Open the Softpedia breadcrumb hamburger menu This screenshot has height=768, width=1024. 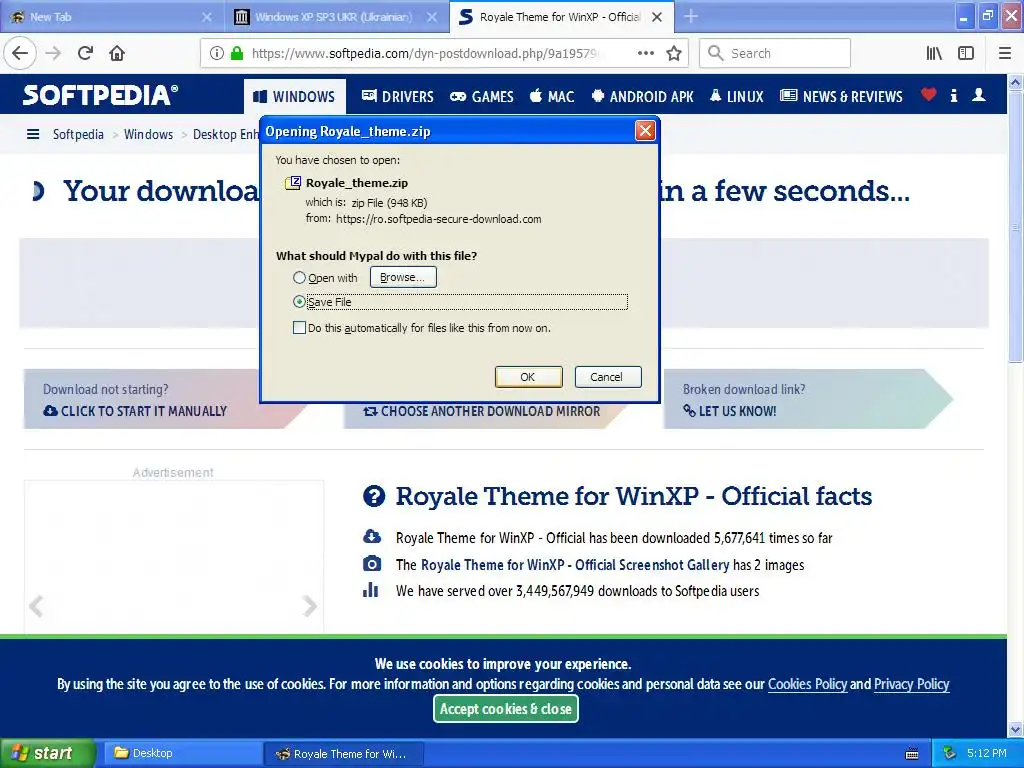pos(33,135)
